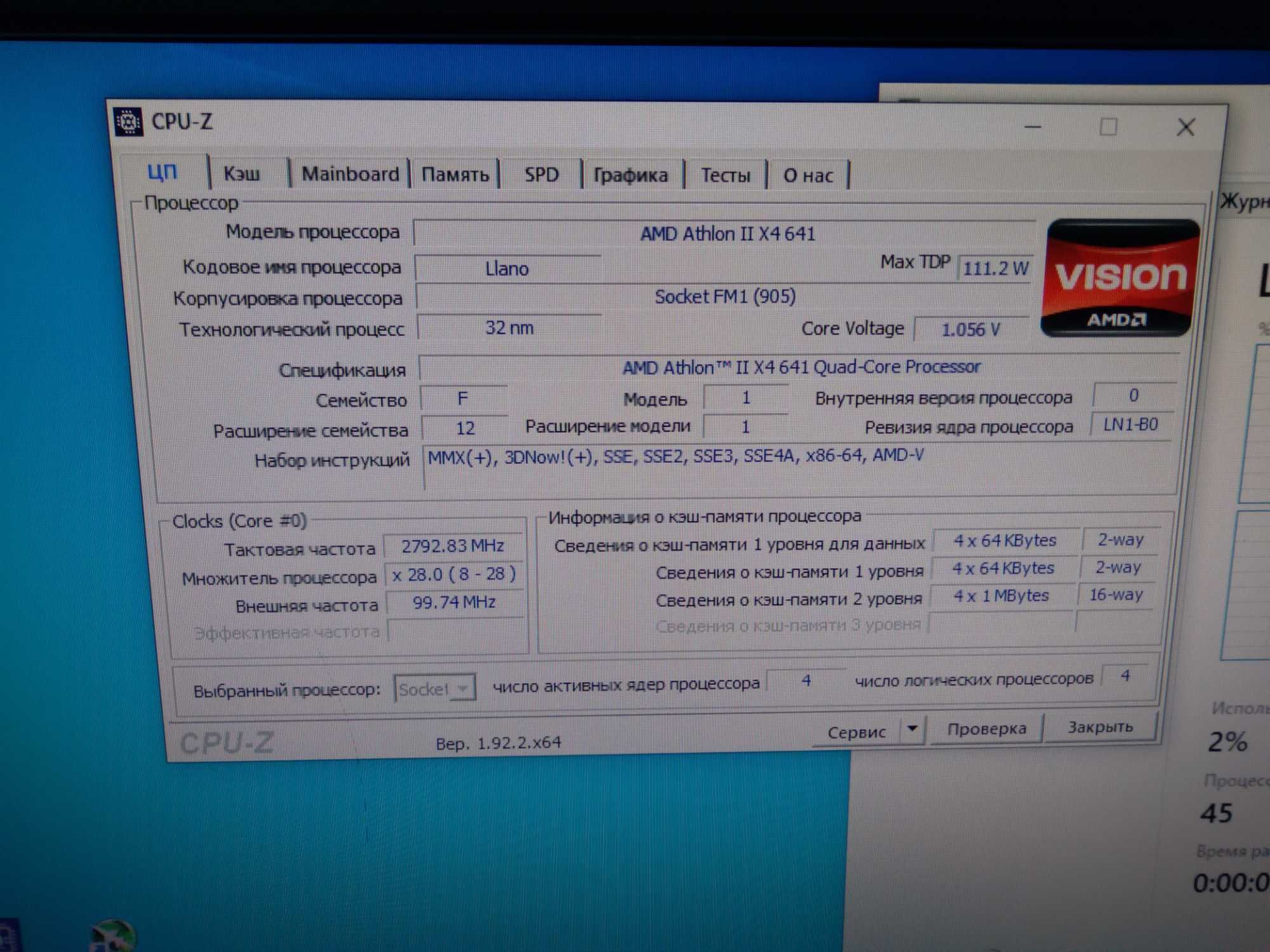Click the active cores count value 4

click(x=806, y=681)
